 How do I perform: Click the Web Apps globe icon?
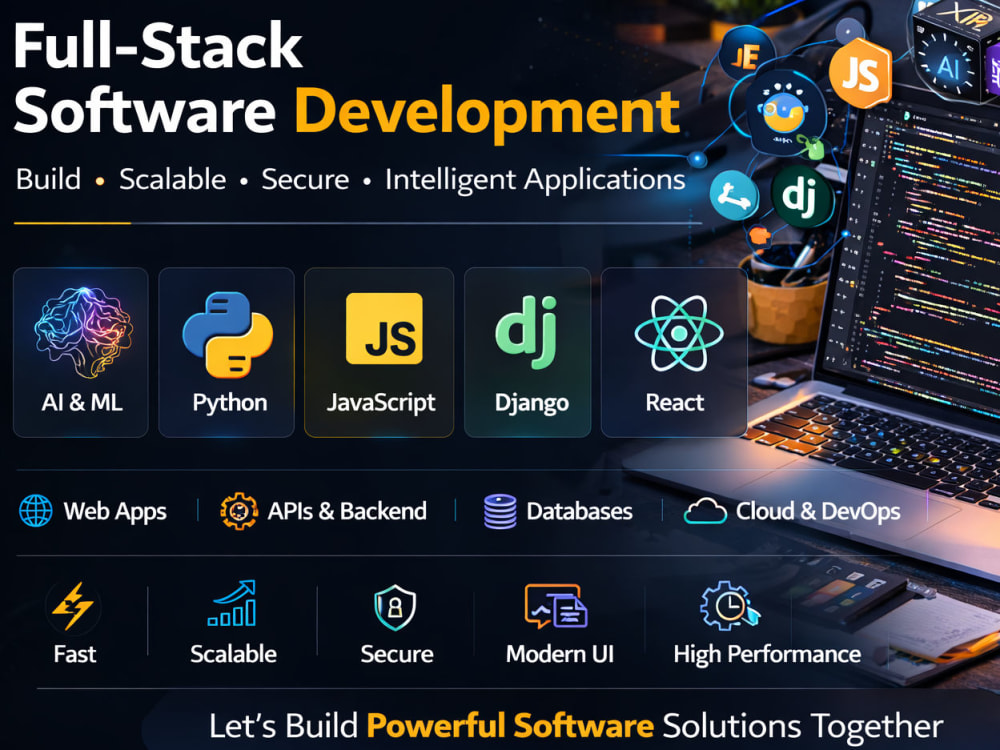coord(36,511)
